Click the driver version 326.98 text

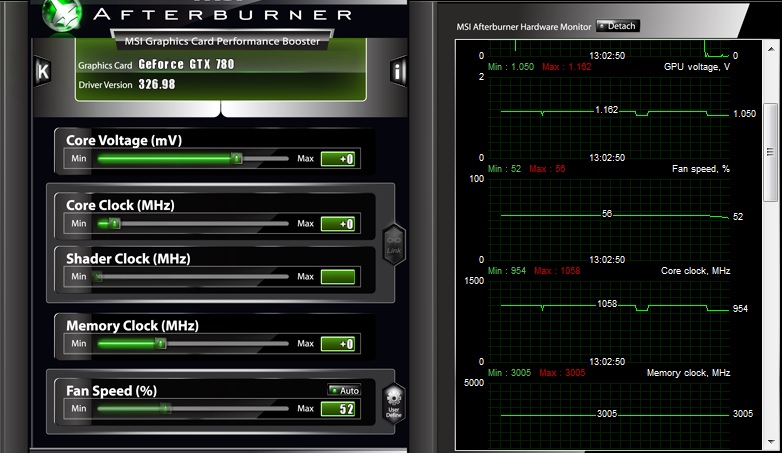click(x=157, y=84)
